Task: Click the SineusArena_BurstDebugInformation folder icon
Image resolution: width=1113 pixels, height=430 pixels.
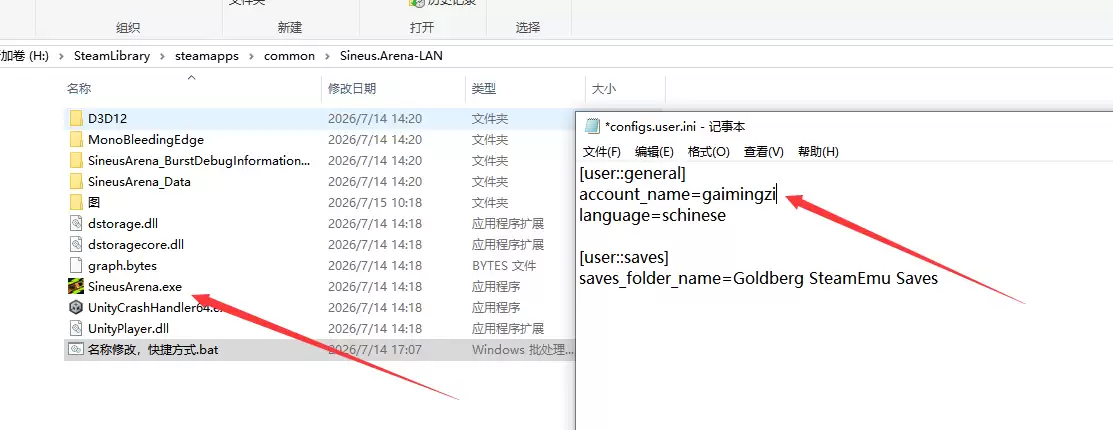Action: coord(76,160)
